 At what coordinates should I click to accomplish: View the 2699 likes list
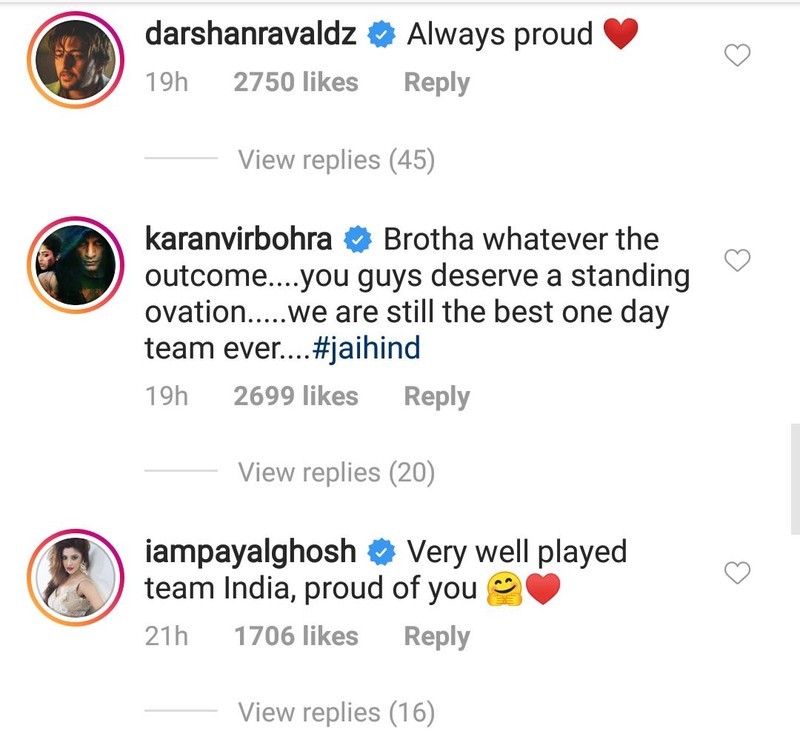(296, 396)
